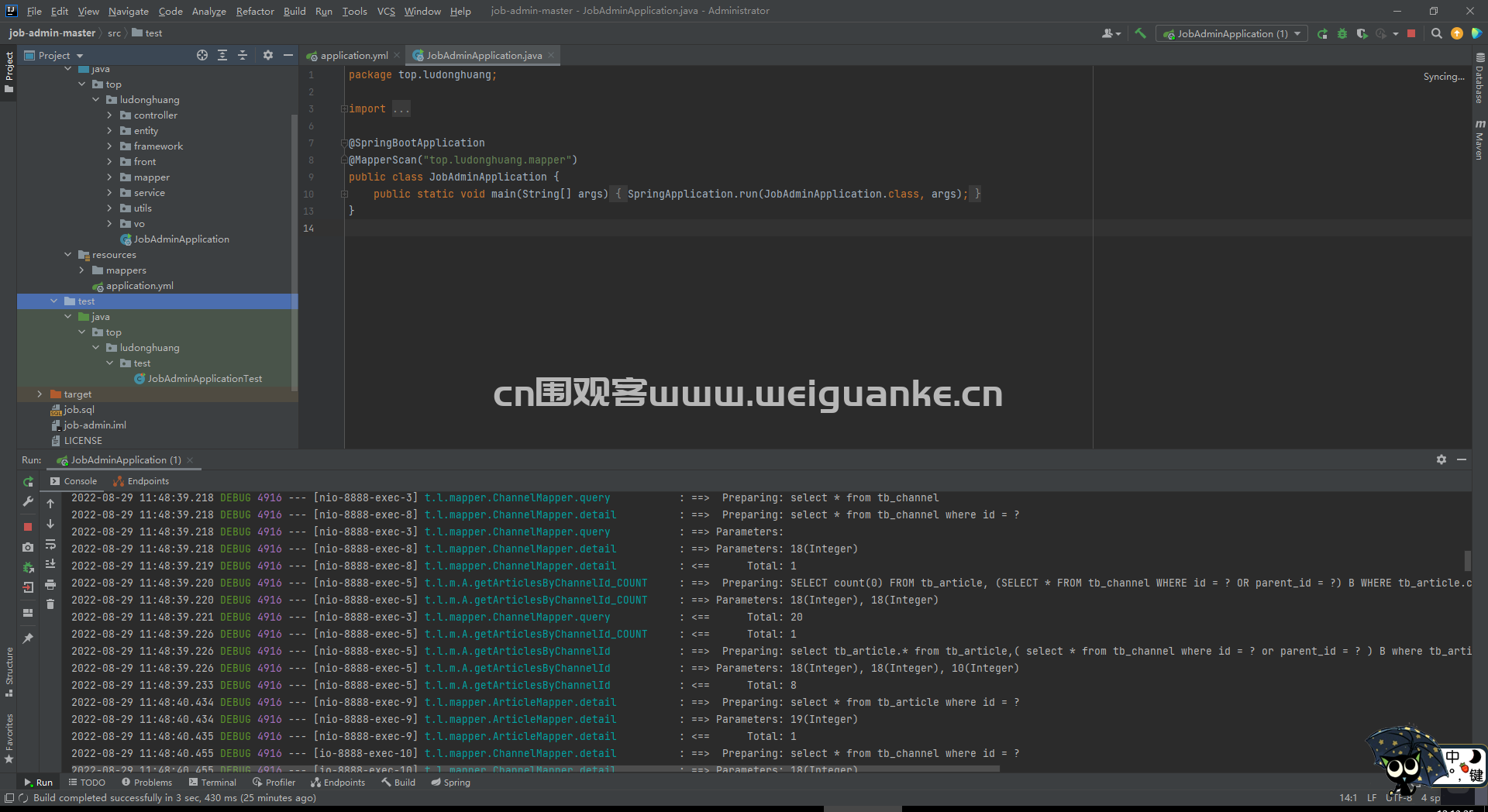The height and width of the screenshot is (812, 1488).
Task: Open the Database side panel
Action: (1479, 77)
